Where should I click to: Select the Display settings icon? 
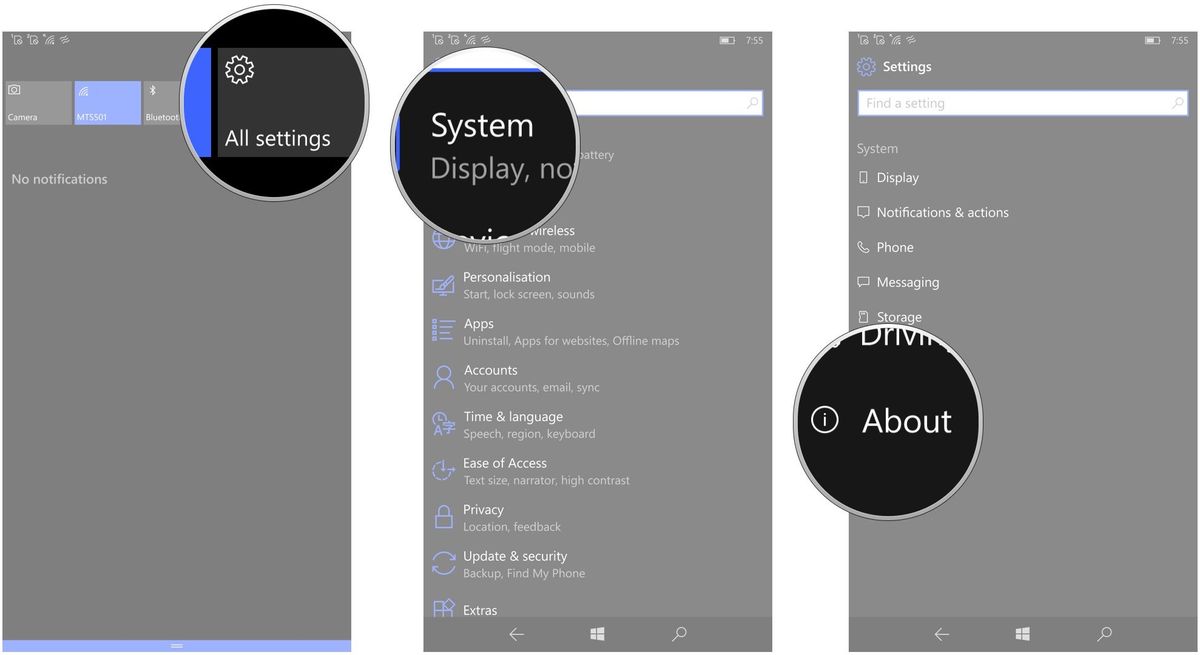click(862, 177)
